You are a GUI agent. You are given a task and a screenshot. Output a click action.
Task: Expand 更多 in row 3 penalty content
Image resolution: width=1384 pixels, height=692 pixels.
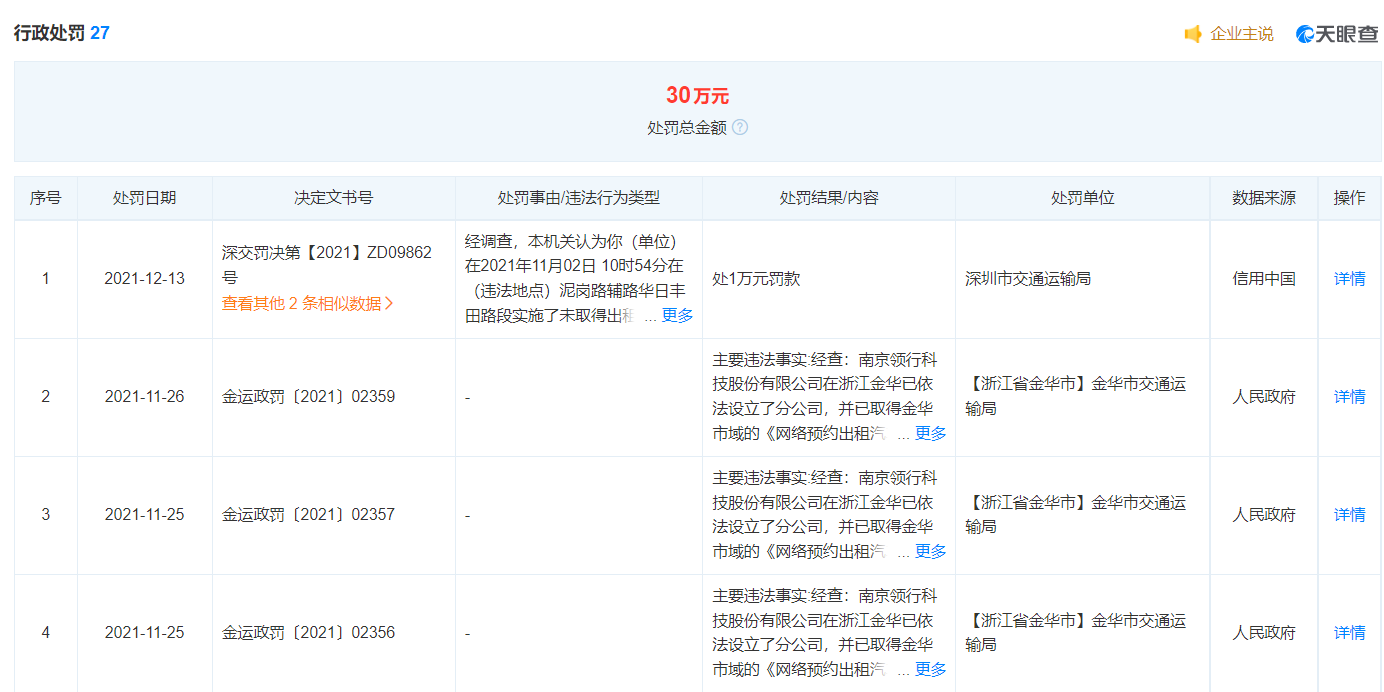(x=930, y=551)
